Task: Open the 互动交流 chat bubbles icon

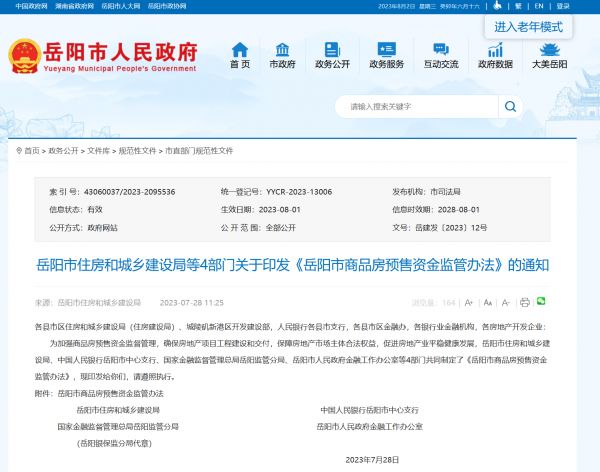Action: pyautogui.click(x=441, y=50)
